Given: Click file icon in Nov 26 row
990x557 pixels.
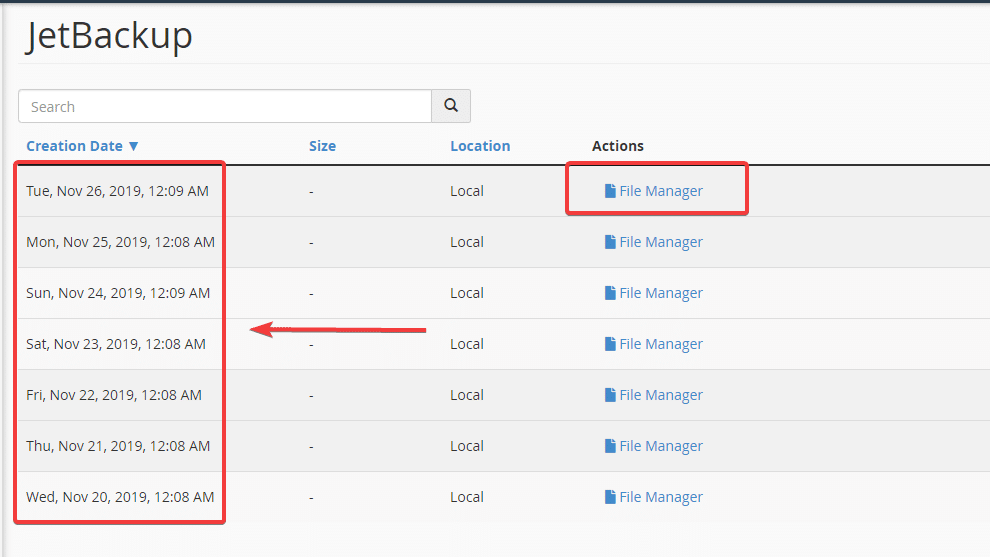Looking at the screenshot, I should pyautogui.click(x=610, y=191).
